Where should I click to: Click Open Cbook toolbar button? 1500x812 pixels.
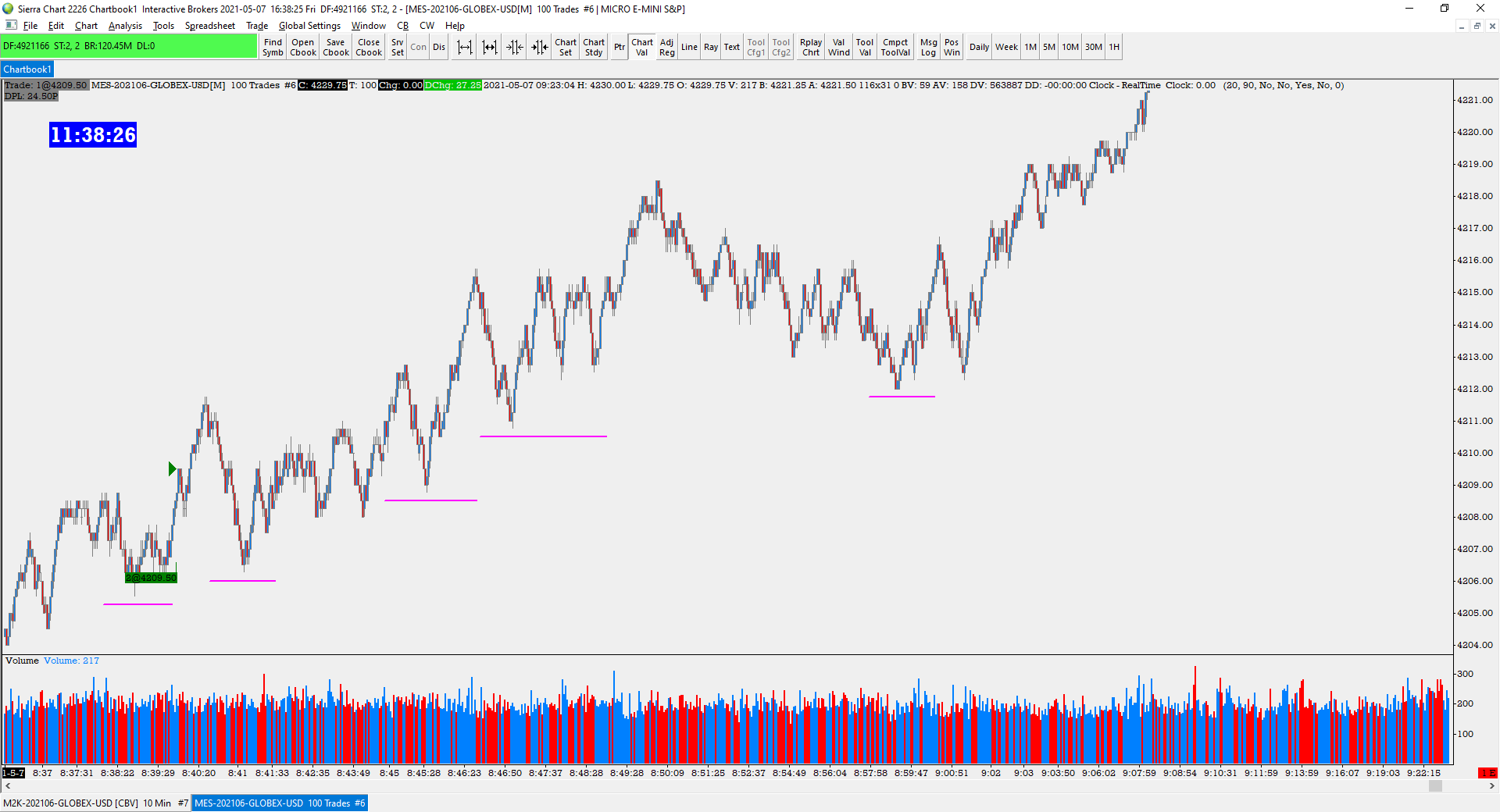click(x=303, y=47)
